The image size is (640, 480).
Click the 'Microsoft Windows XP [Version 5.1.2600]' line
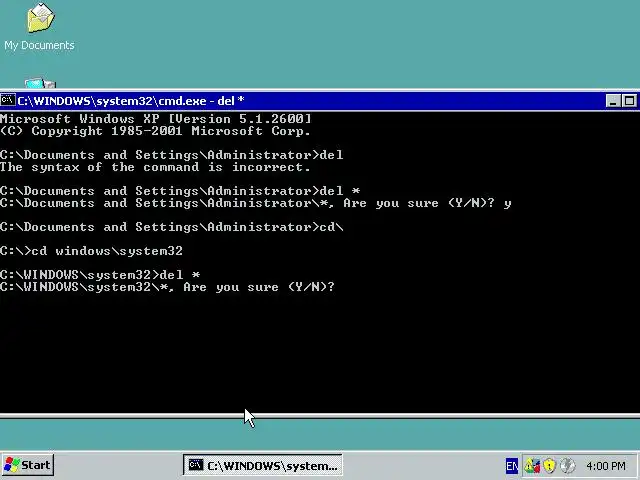coord(156,119)
